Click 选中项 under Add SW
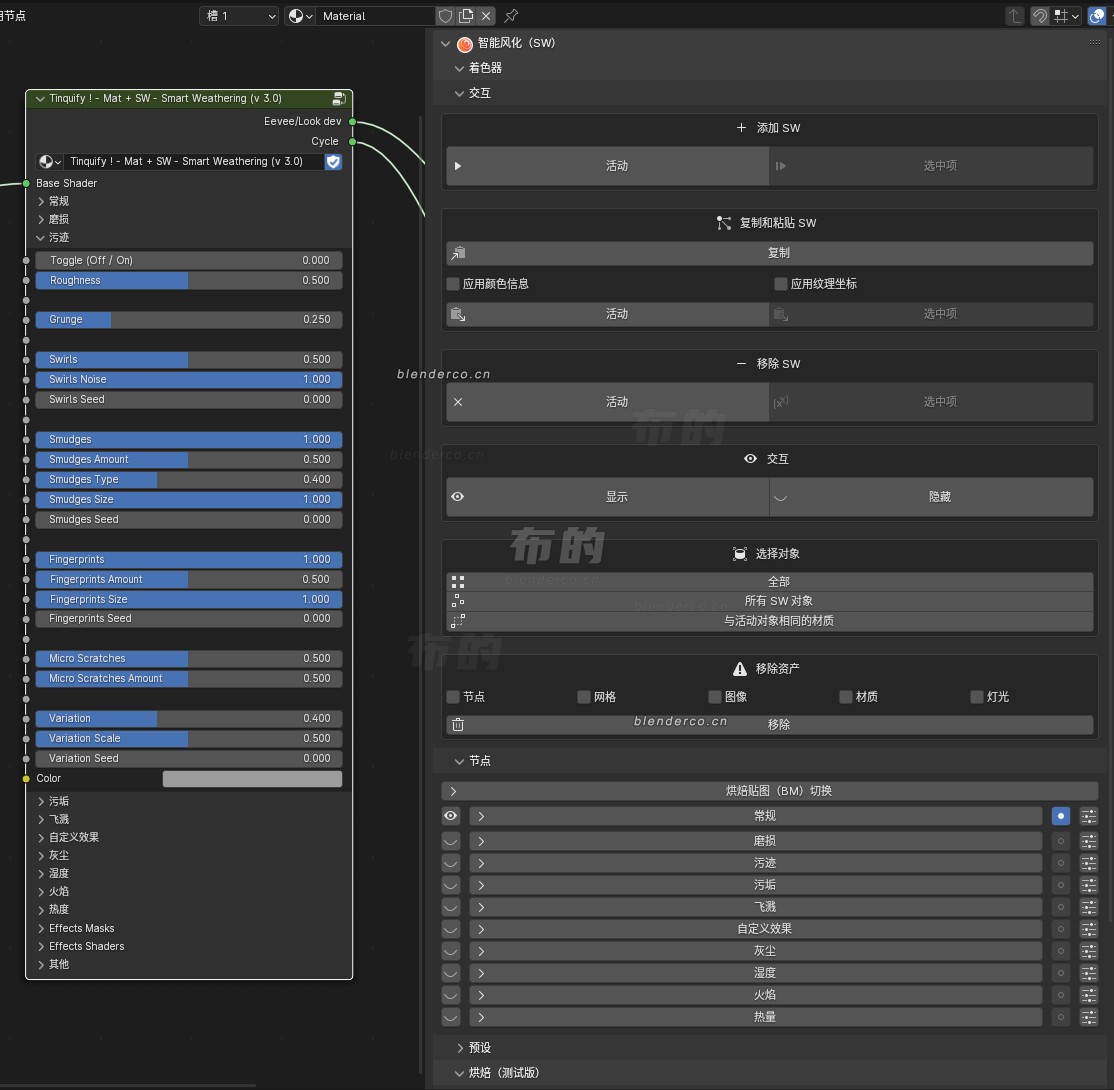This screenshot has width=1114, height=1090. (x=931, y=166)
